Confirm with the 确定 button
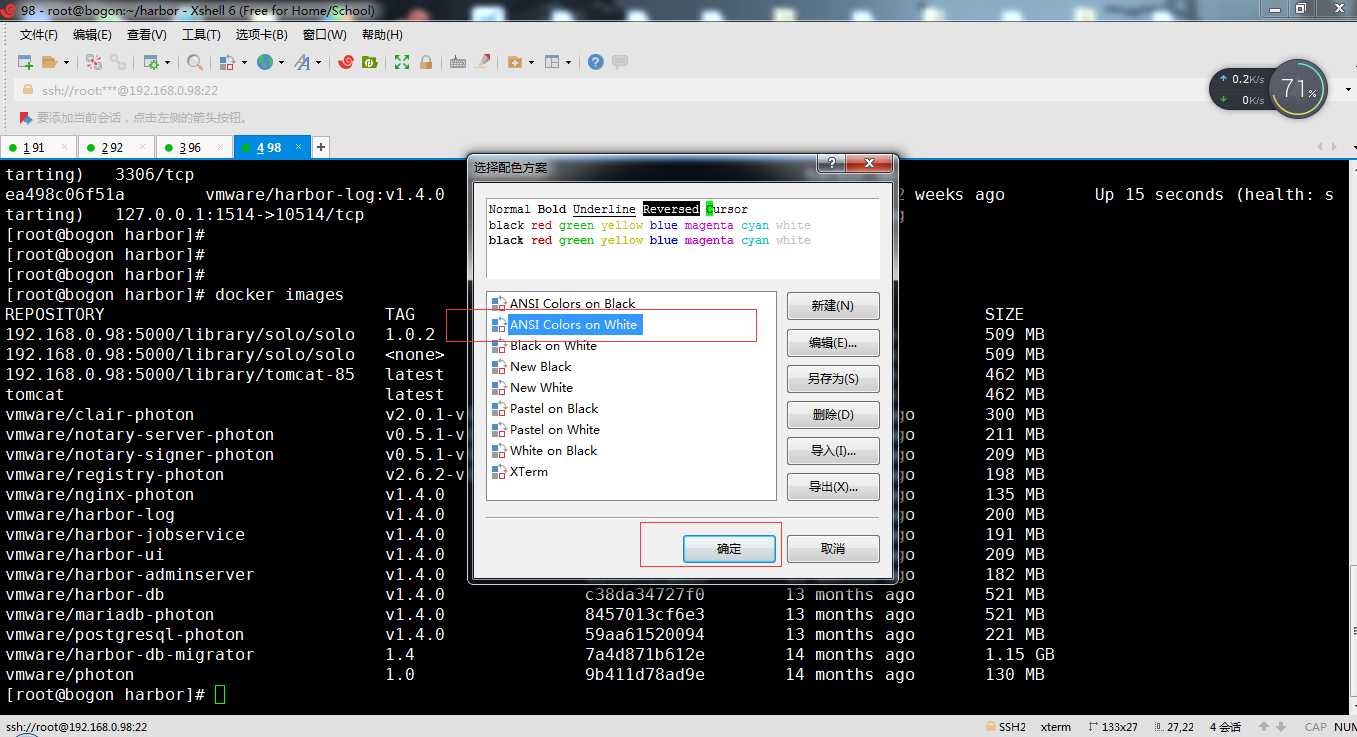Image resolution: width=1357 pixels, height=737 pixels. point(729,549)
